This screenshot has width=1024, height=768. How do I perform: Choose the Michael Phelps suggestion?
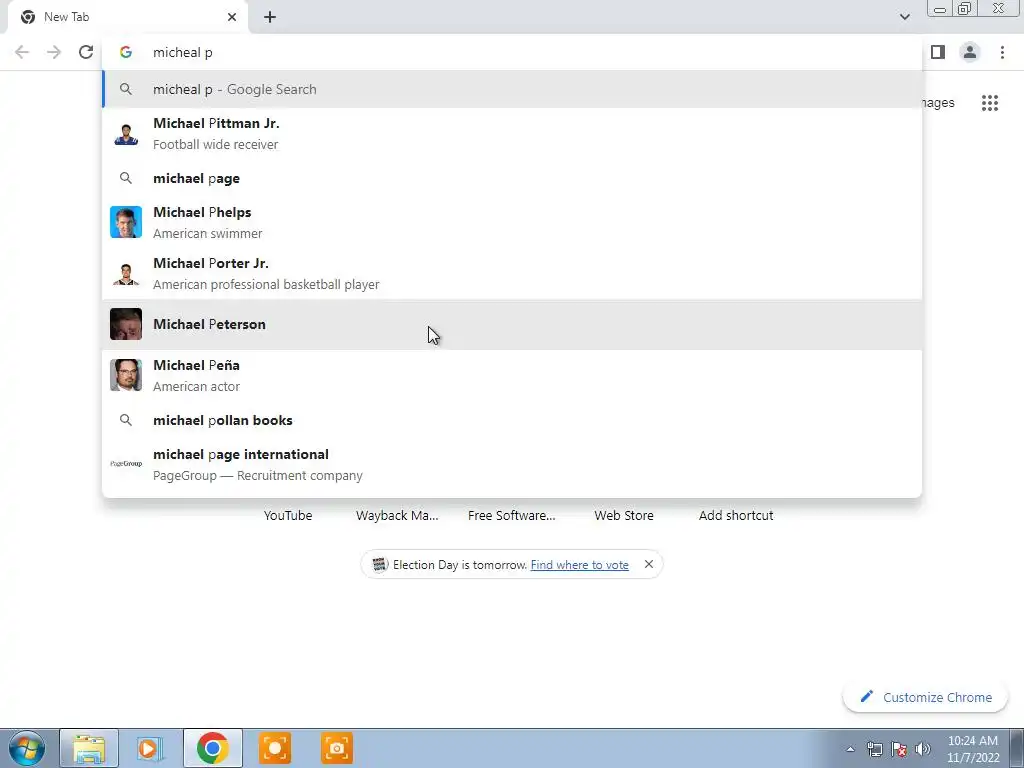[512, 222]
